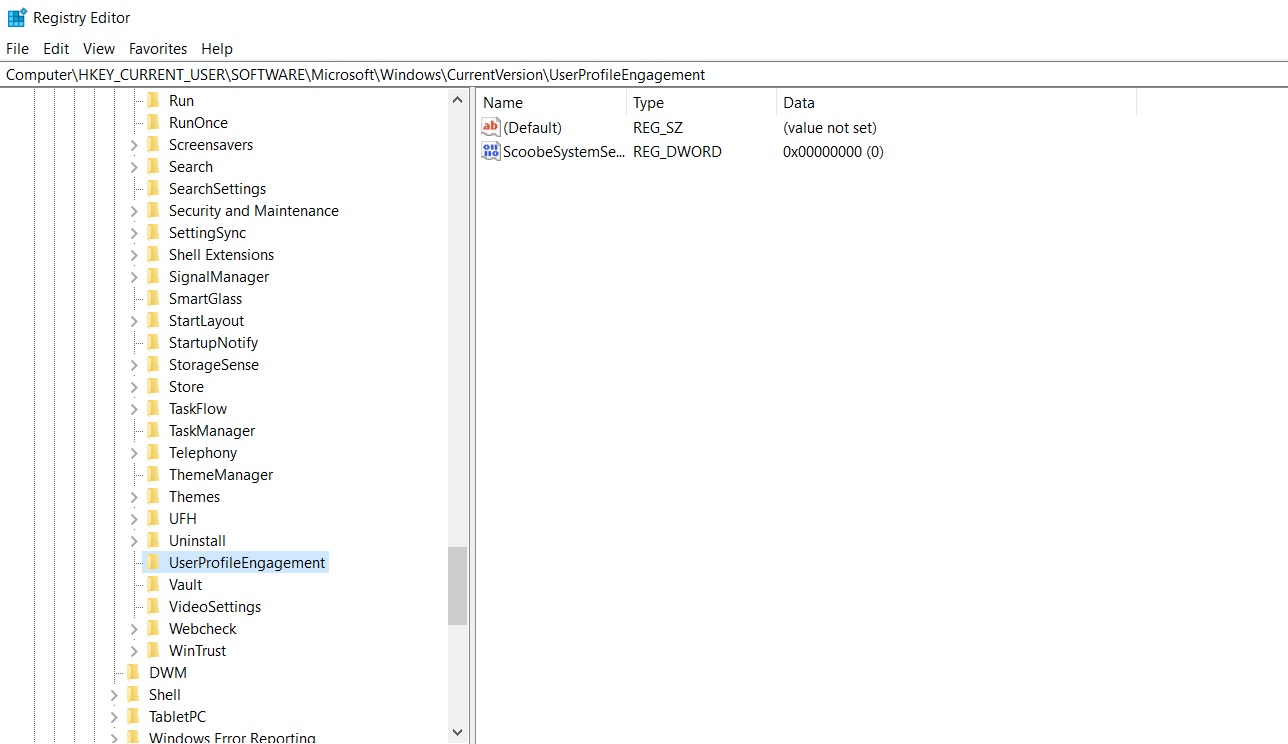The height and width of the screenshot is (744, 1288).
Task: Expand the Webcheck key
Action: tap(134, 629)
